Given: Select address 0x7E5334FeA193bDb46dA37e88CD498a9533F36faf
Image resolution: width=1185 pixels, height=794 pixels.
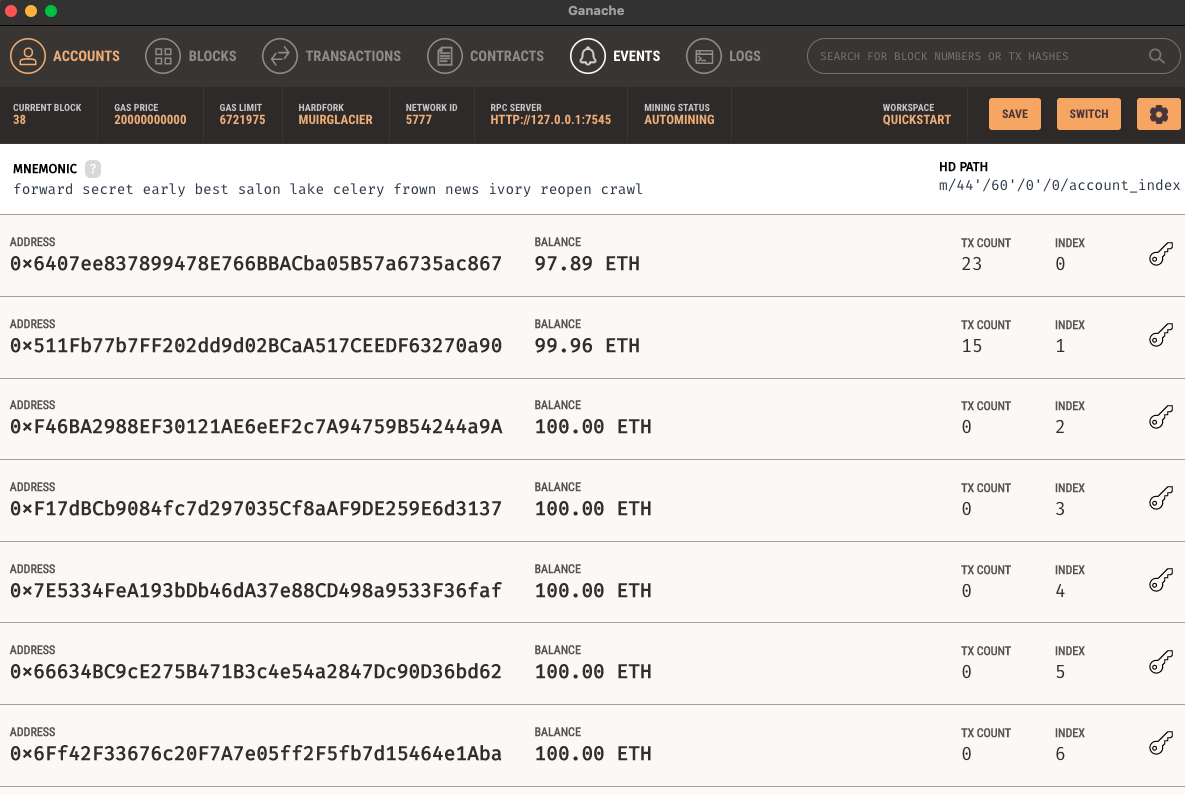Looking at the screenshot, I should point(255,590).
